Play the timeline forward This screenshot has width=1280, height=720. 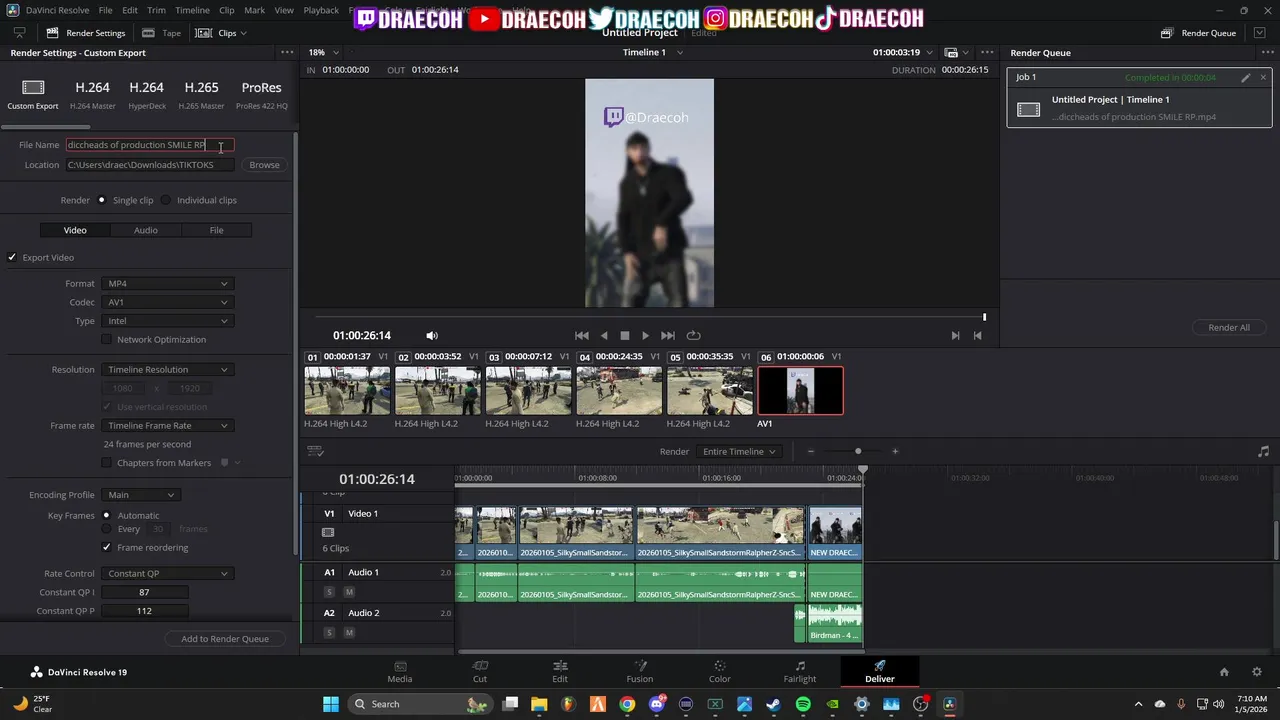tap(645, 336)
